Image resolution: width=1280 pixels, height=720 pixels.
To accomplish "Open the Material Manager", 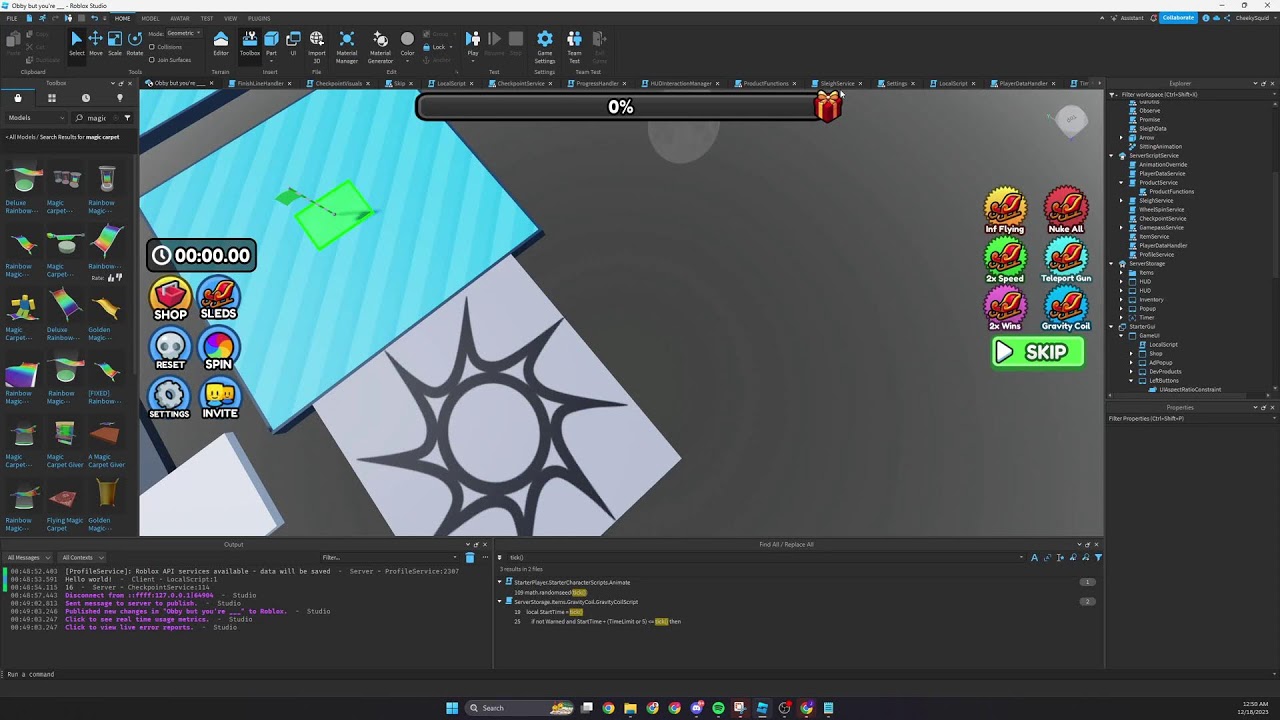I will tap(347, 45).
